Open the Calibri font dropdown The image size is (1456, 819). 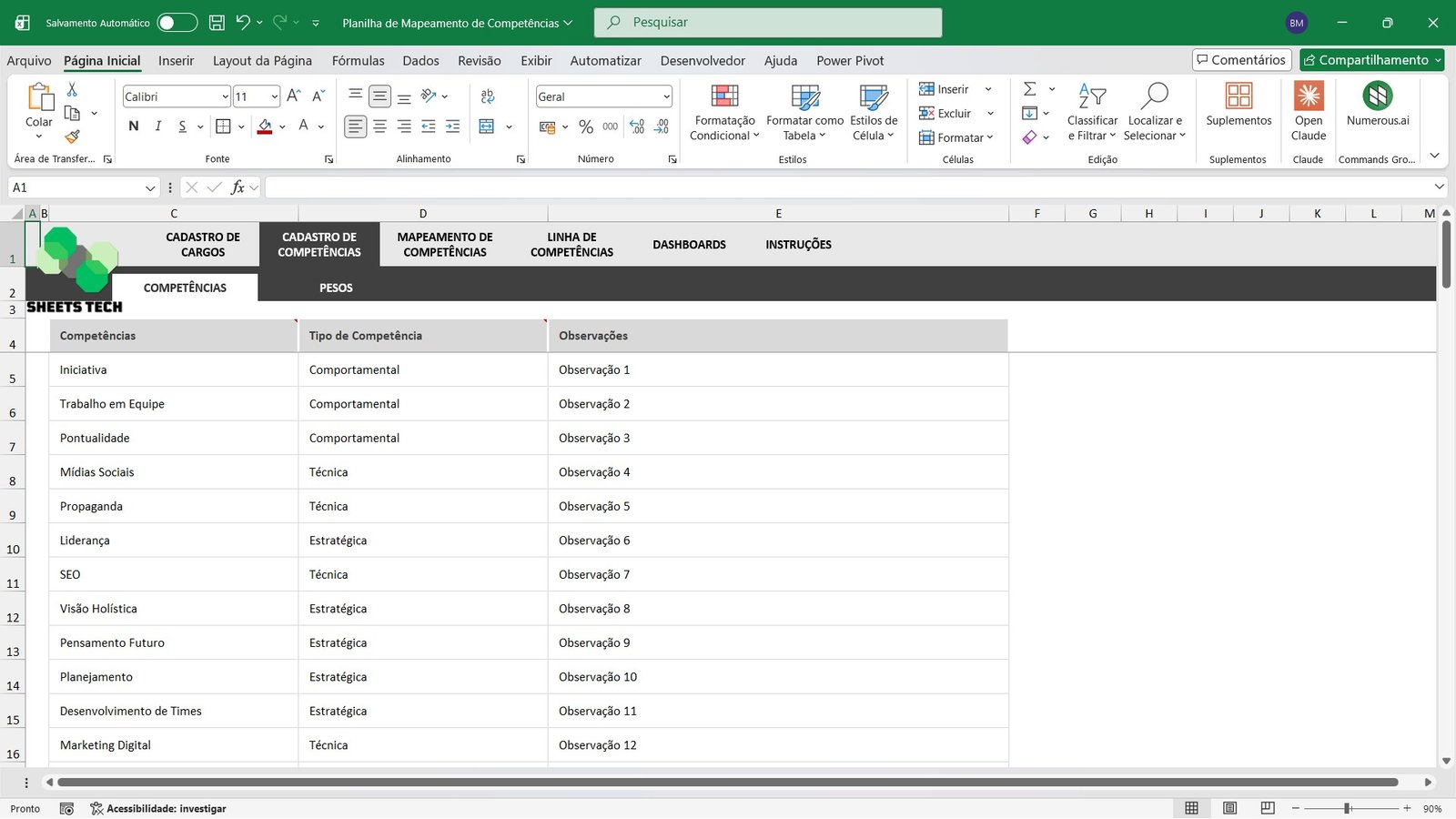224,96
